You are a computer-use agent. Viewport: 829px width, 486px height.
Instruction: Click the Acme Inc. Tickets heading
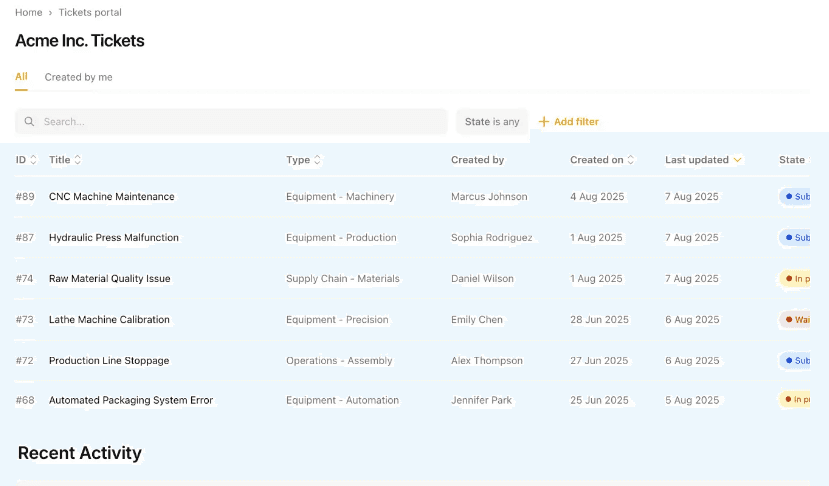80,41
